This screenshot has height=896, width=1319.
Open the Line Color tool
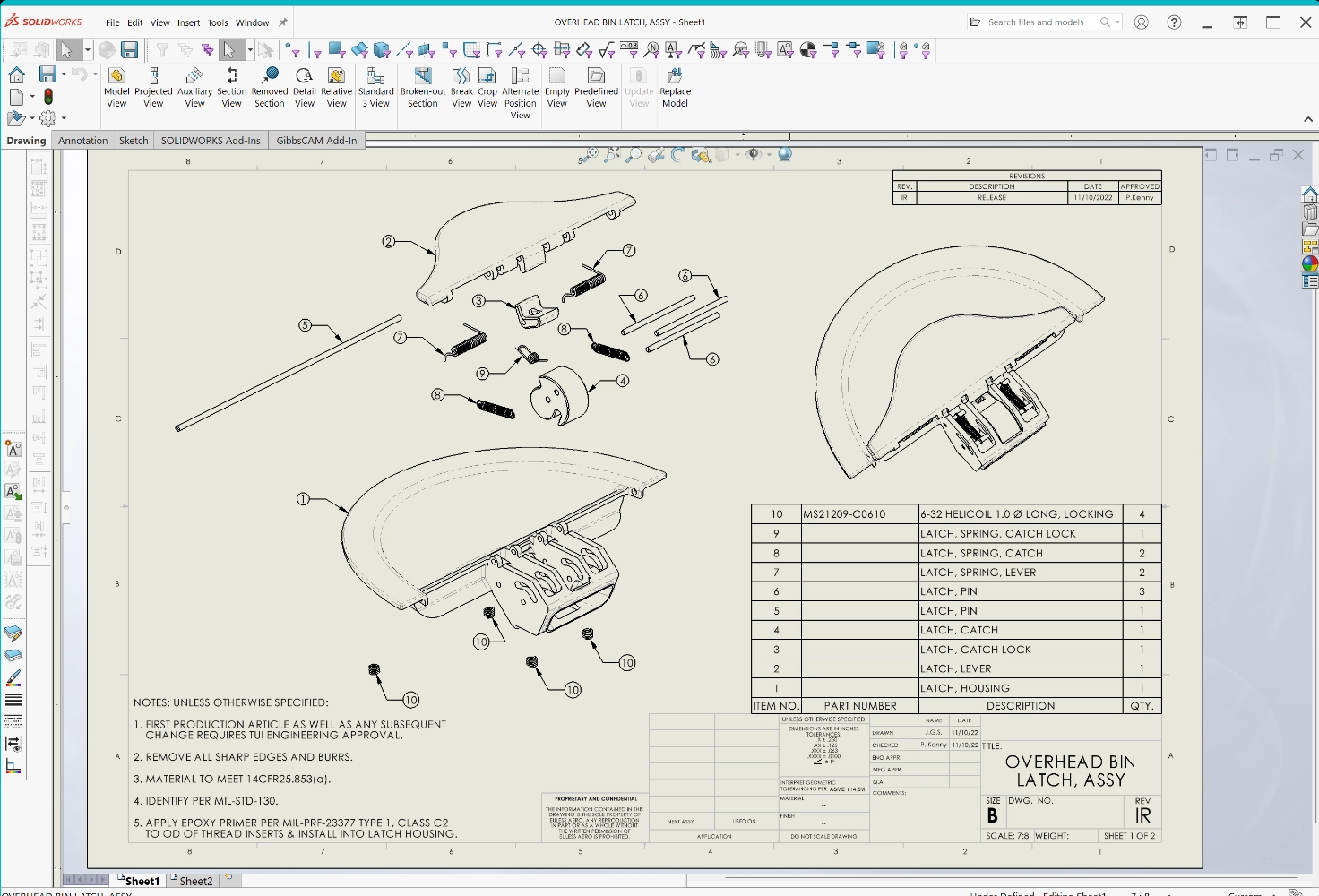tap(13, 678)
